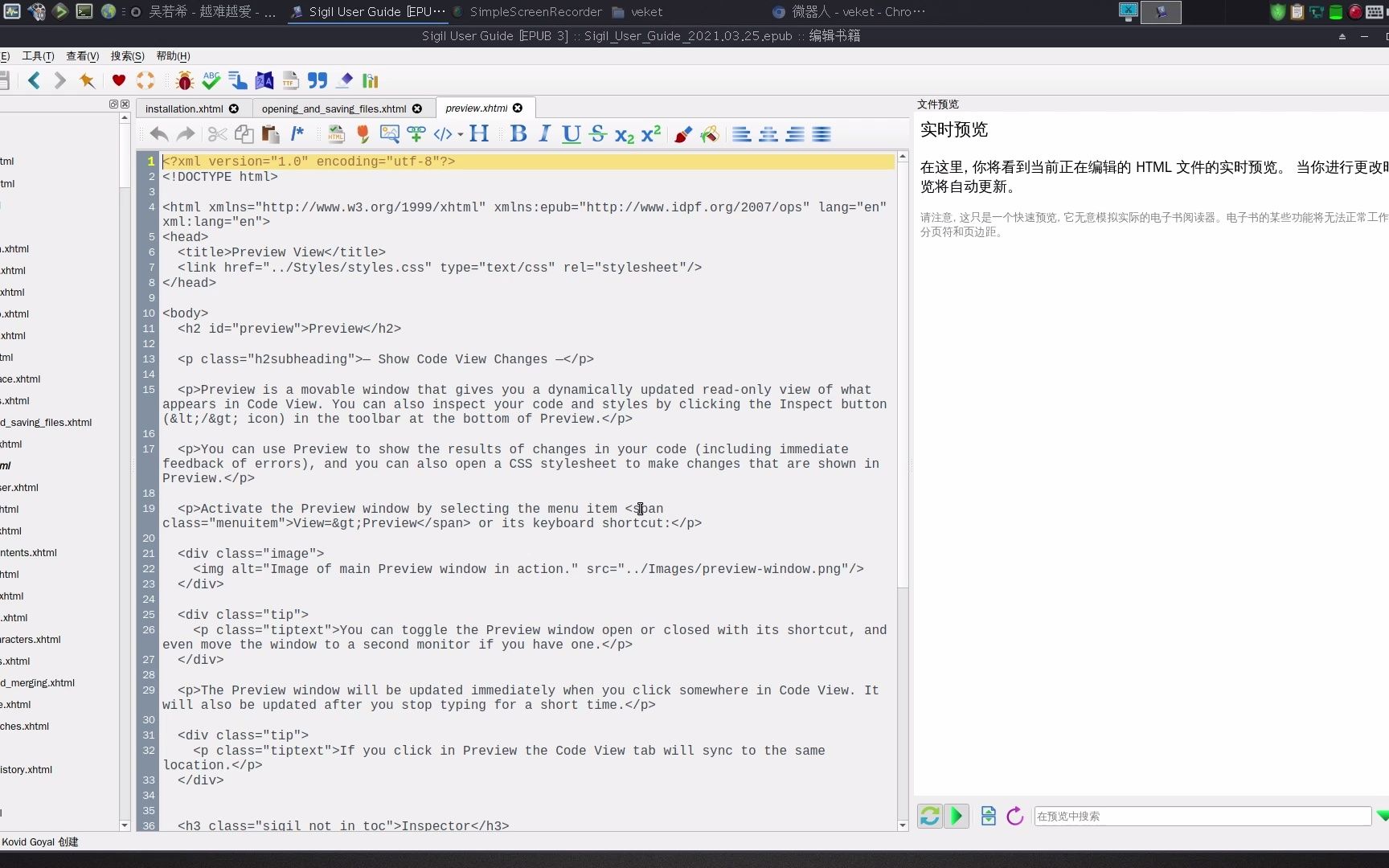Click the code view scroll-down arrow
The image size is (1389, 868).
pos(903,825)
